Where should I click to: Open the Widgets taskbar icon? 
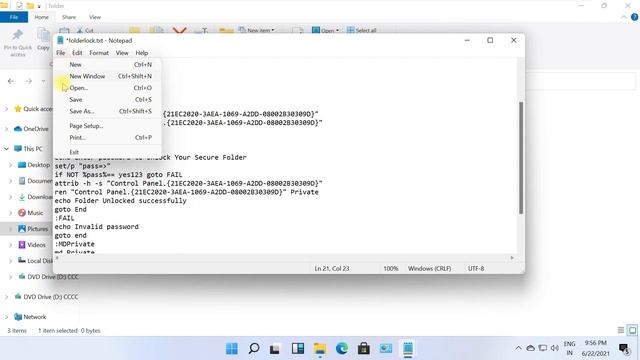[298, 349]
